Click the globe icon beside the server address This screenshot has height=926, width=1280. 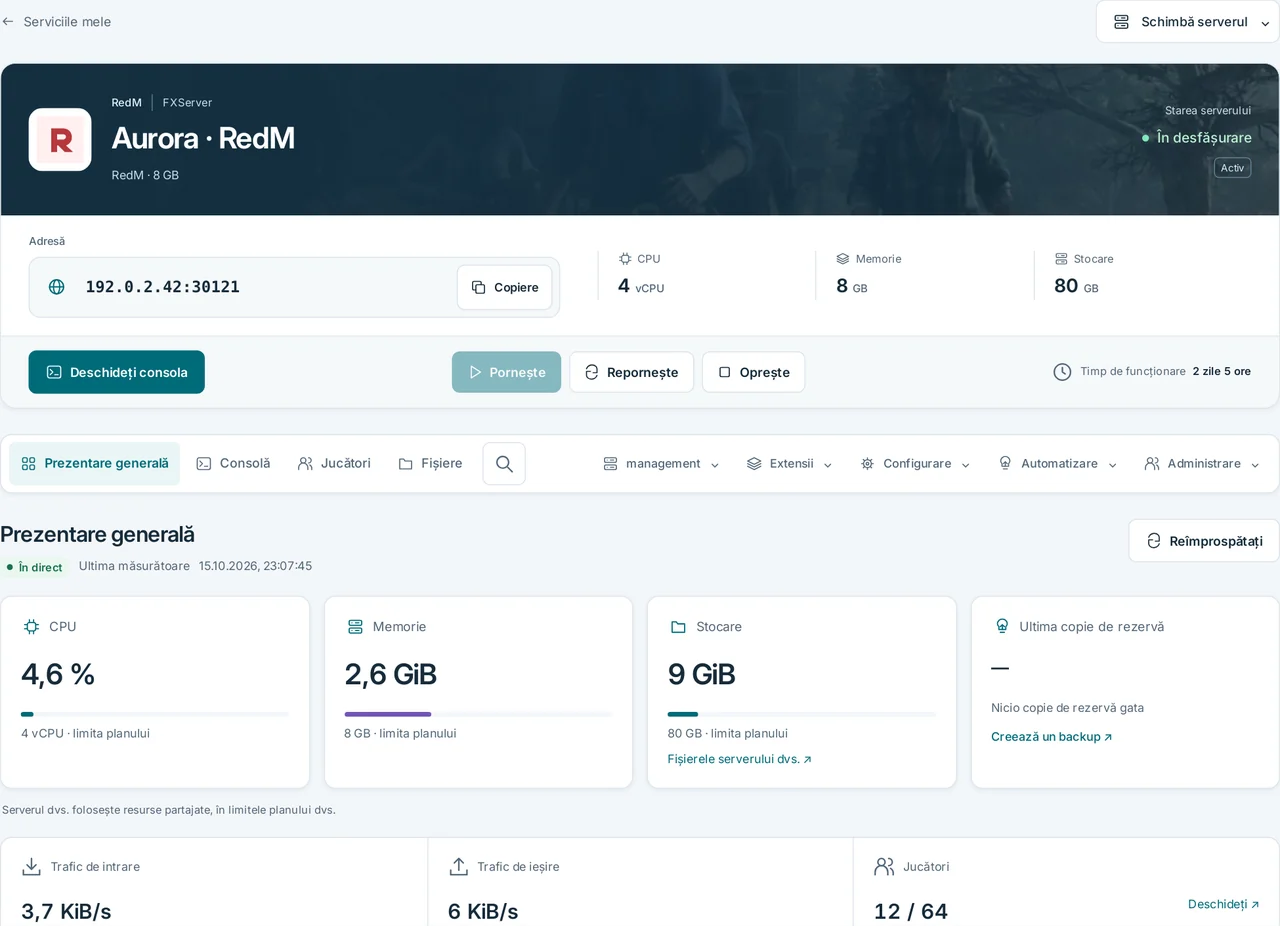point(57,287)
